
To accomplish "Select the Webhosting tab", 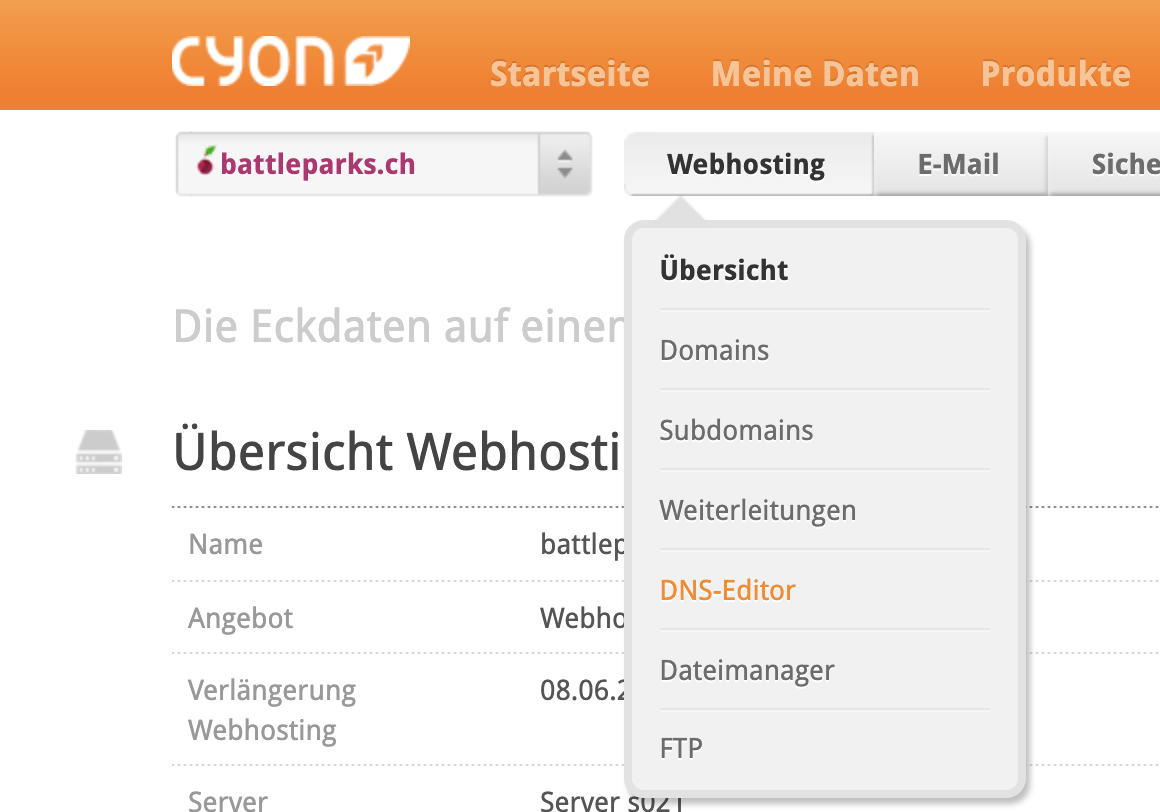I will [x=748, y=164].
